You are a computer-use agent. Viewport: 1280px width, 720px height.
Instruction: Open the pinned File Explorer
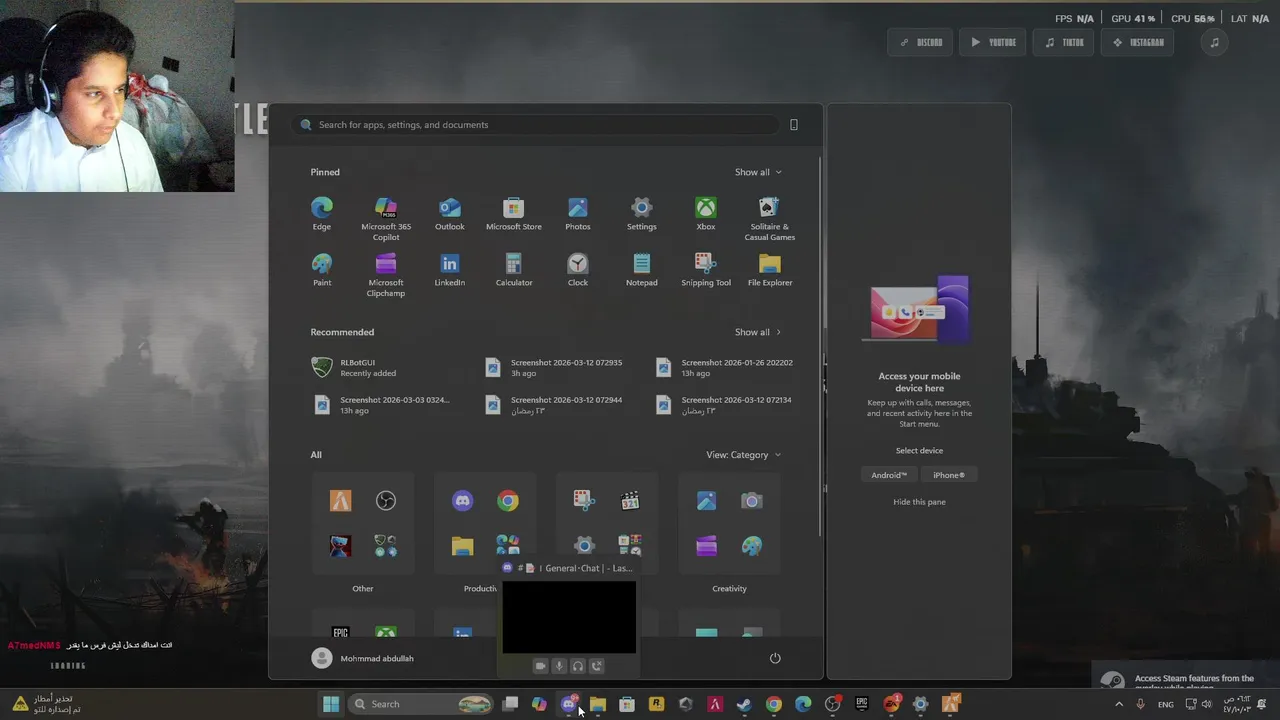coord(769,270)
